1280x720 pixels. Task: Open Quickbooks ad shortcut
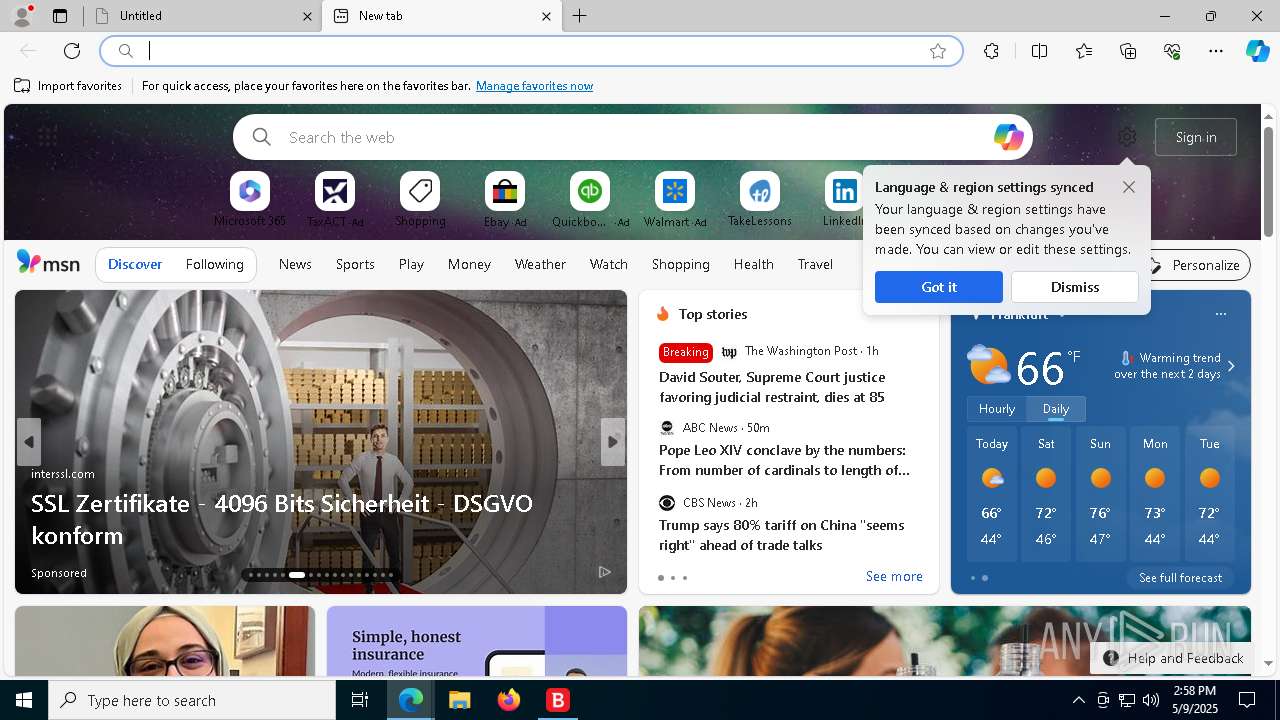pyautogui.click(x=590, y=200)
